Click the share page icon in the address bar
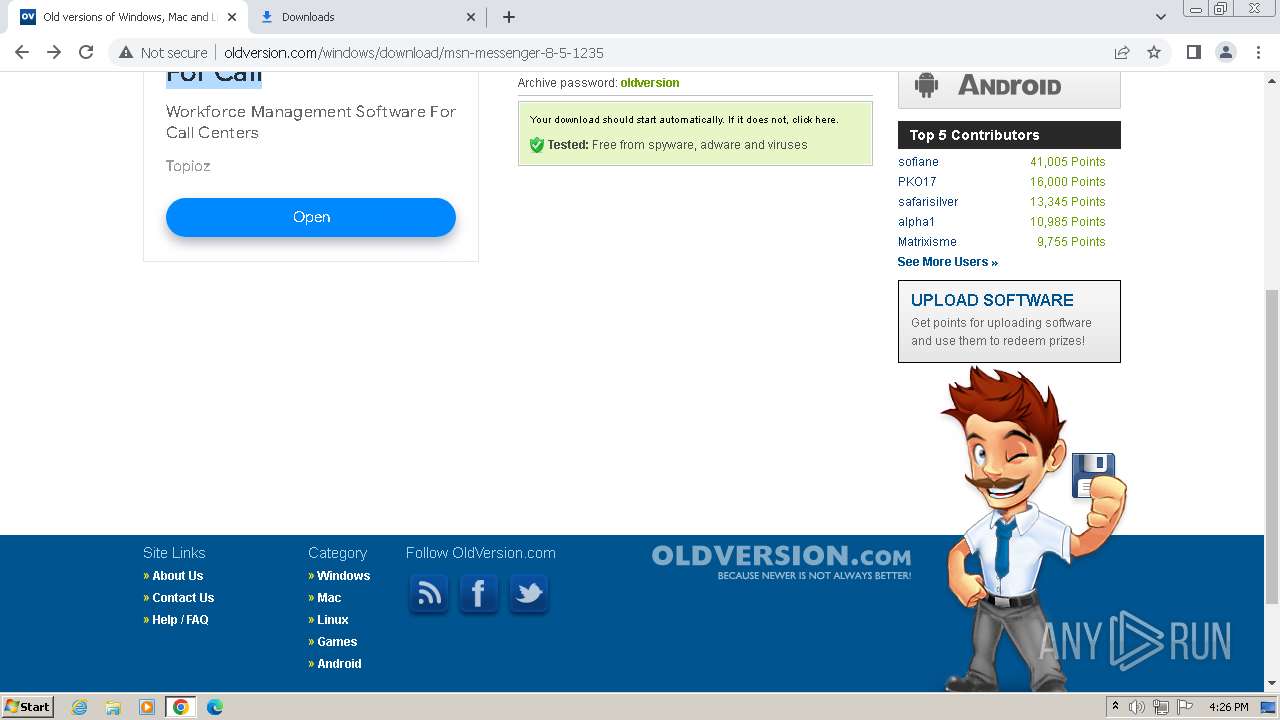Screen dimensions: 1280x720 (x=1122, y=52)
